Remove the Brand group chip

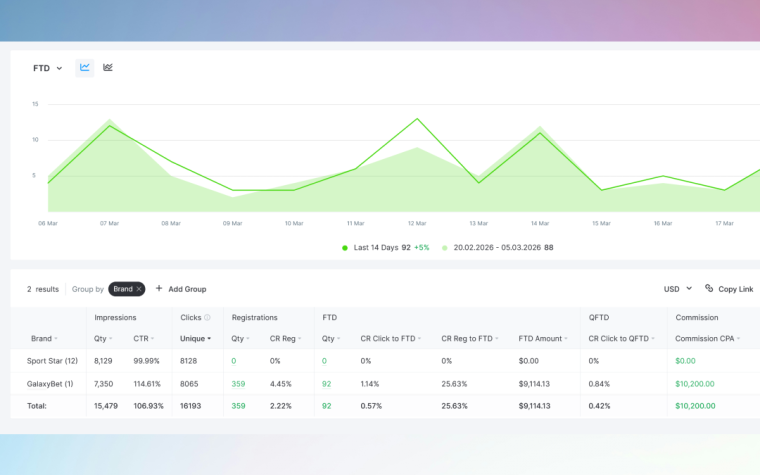point(139,289)
